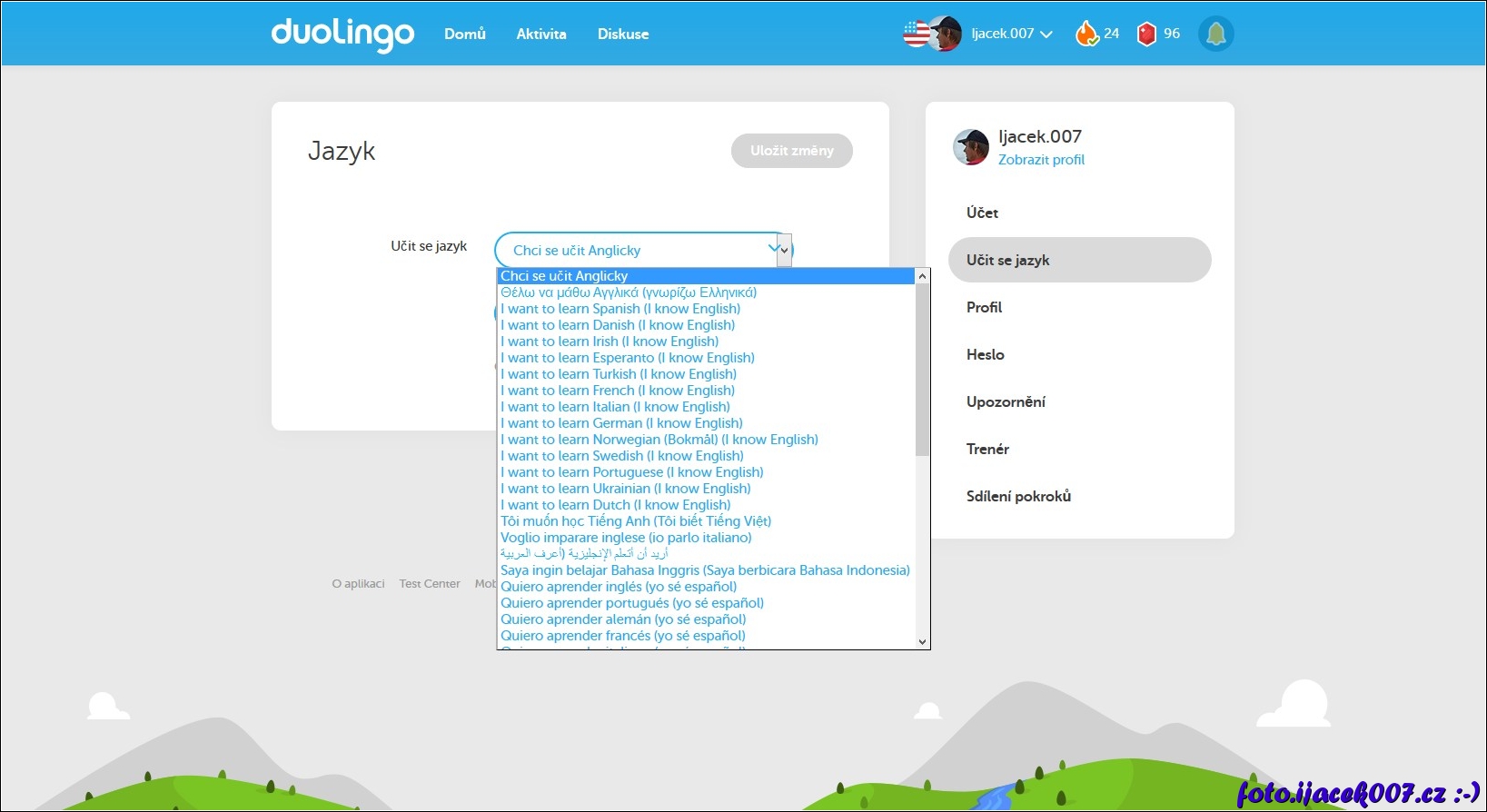This screenshot has height=812, width=1487.
Task: Select 'I want to learn Spanish' option
Action: point(620,309)
